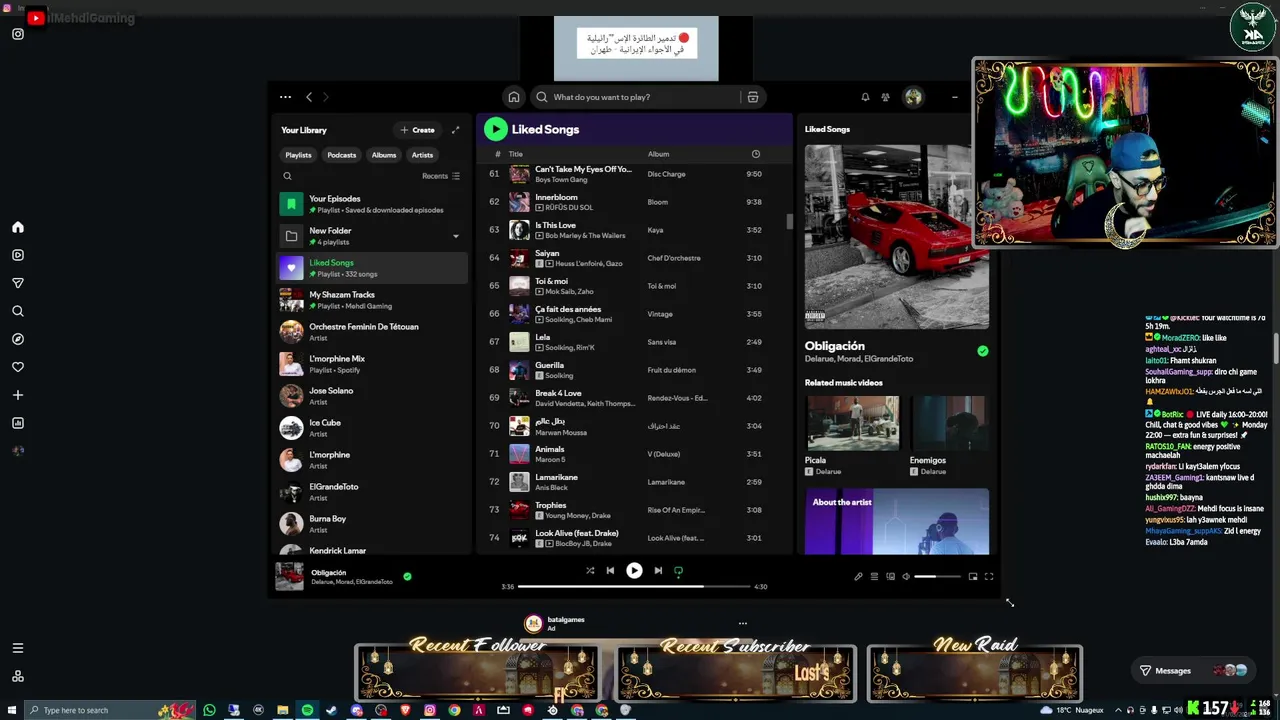
Task: Open My Shazam Tracks playlist
Action: (x=372, y=300)
